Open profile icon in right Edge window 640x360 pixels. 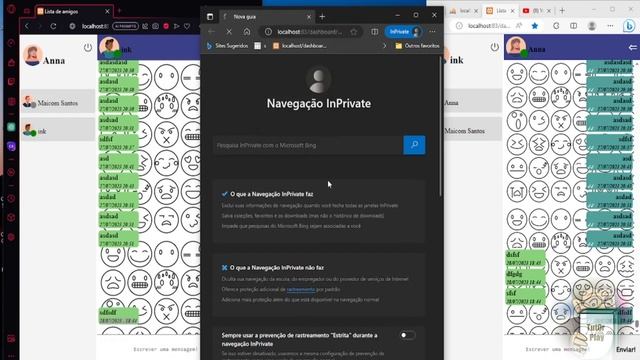point(592,26)
